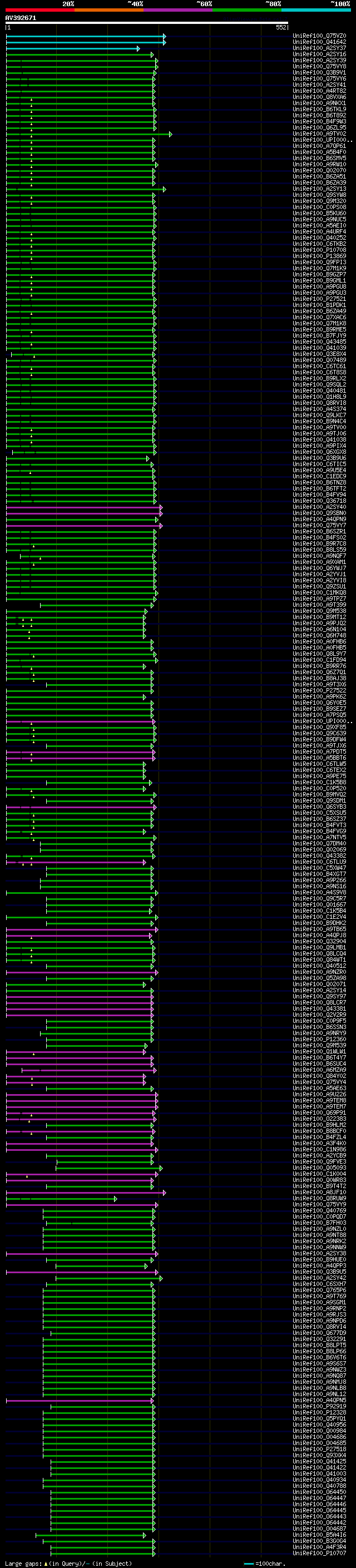This screenshot has width=356, height=1568.
Task: Click the white query sequence bar
Action: (147, 23)
